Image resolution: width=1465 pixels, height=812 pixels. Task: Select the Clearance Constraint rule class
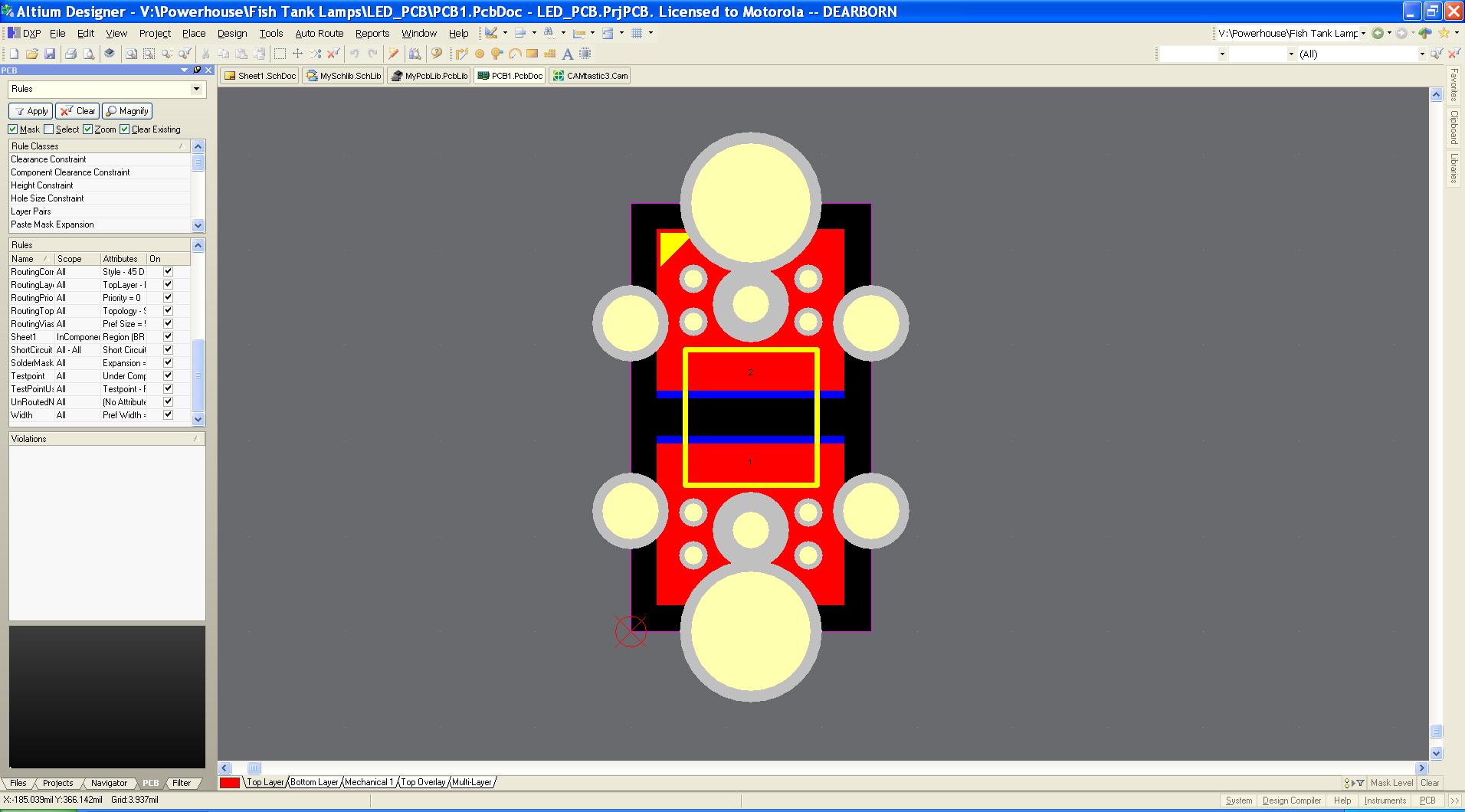100,159
